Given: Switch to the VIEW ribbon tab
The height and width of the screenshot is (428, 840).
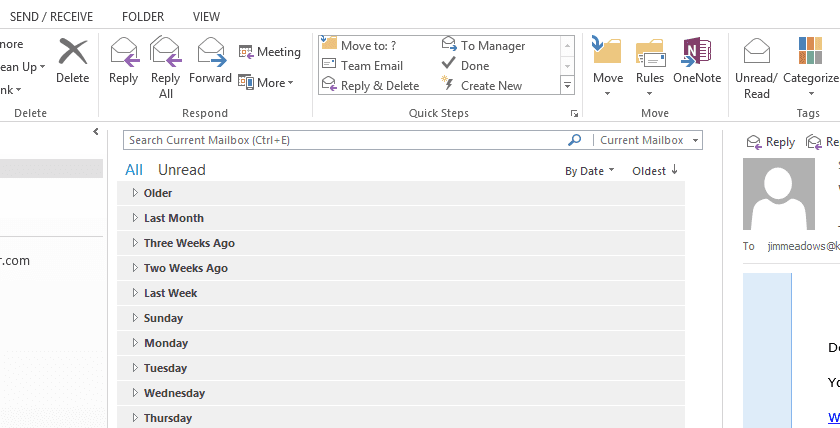Looking at the screenshot, I should point(207,17).
